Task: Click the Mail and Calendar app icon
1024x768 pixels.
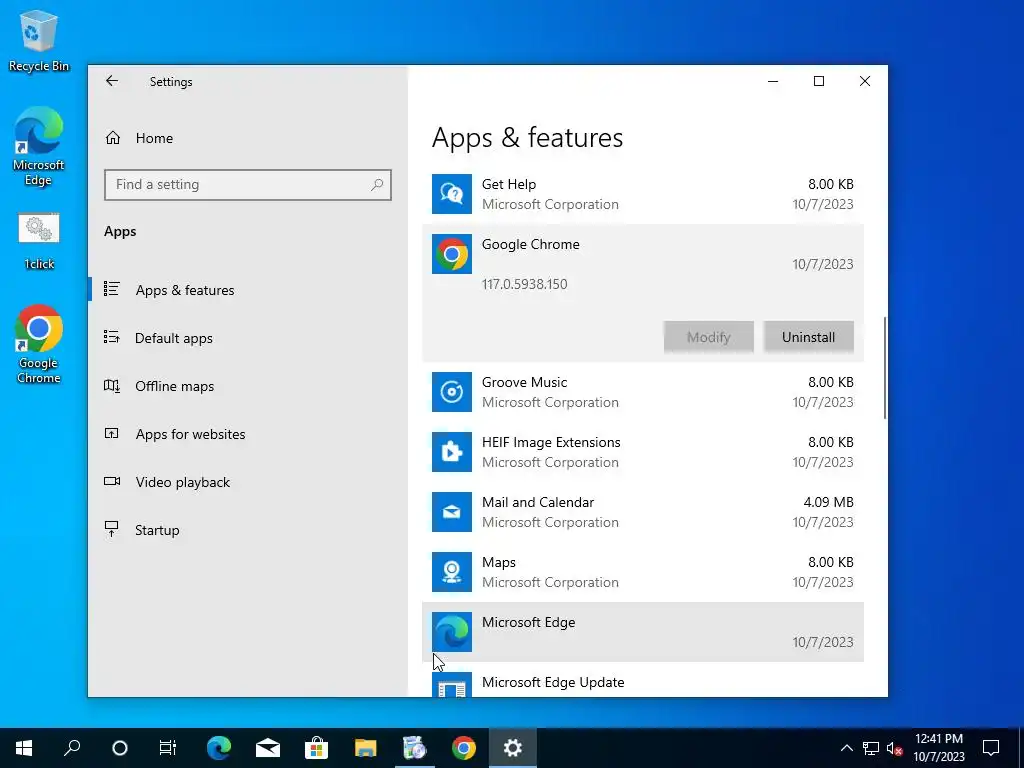Action: [x=452, y=512]
